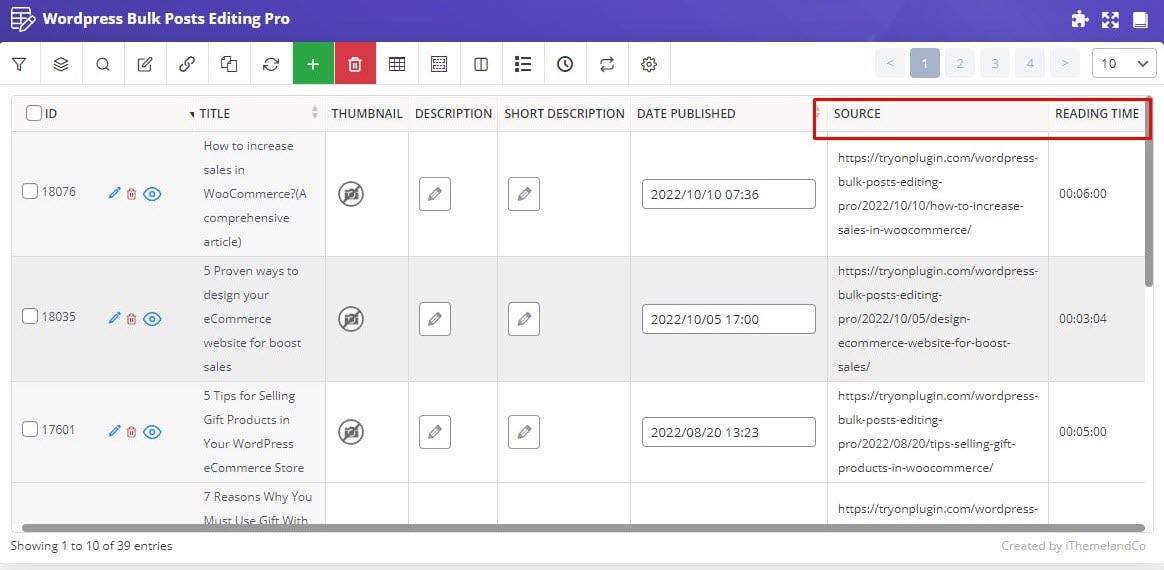The width and height of the screenshot is (1164, 570).
Task: Click the horizontal table scrollbar
Action: (583, 528)
